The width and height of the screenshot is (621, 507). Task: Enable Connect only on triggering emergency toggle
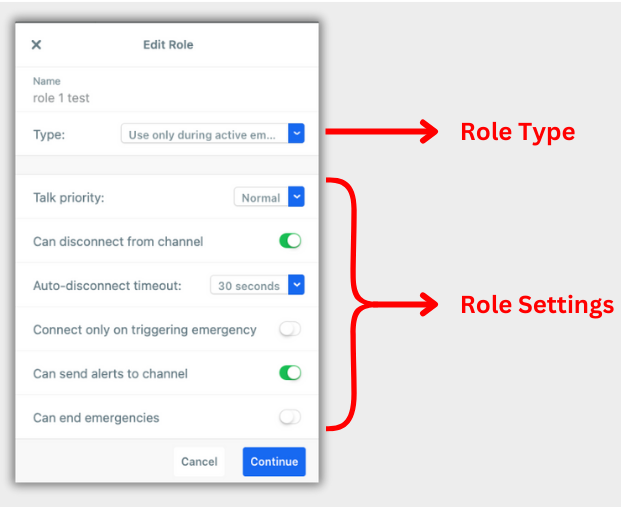(x=290, y=329)
